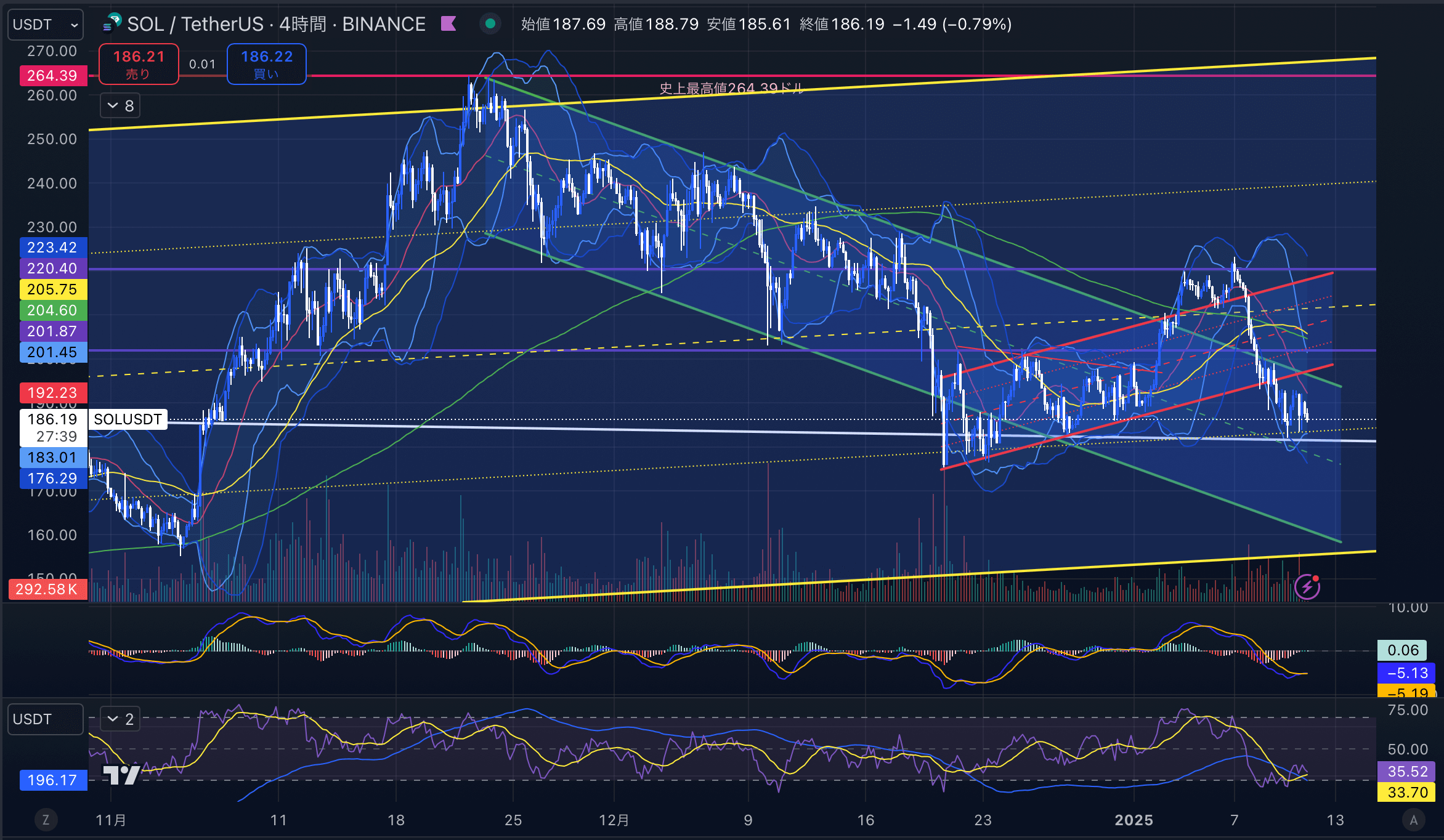This screenshot has width=1444, height=840.
Task: Click the 12月 date label on time axis
Action: pyautogui.click(x=614, y=820)
